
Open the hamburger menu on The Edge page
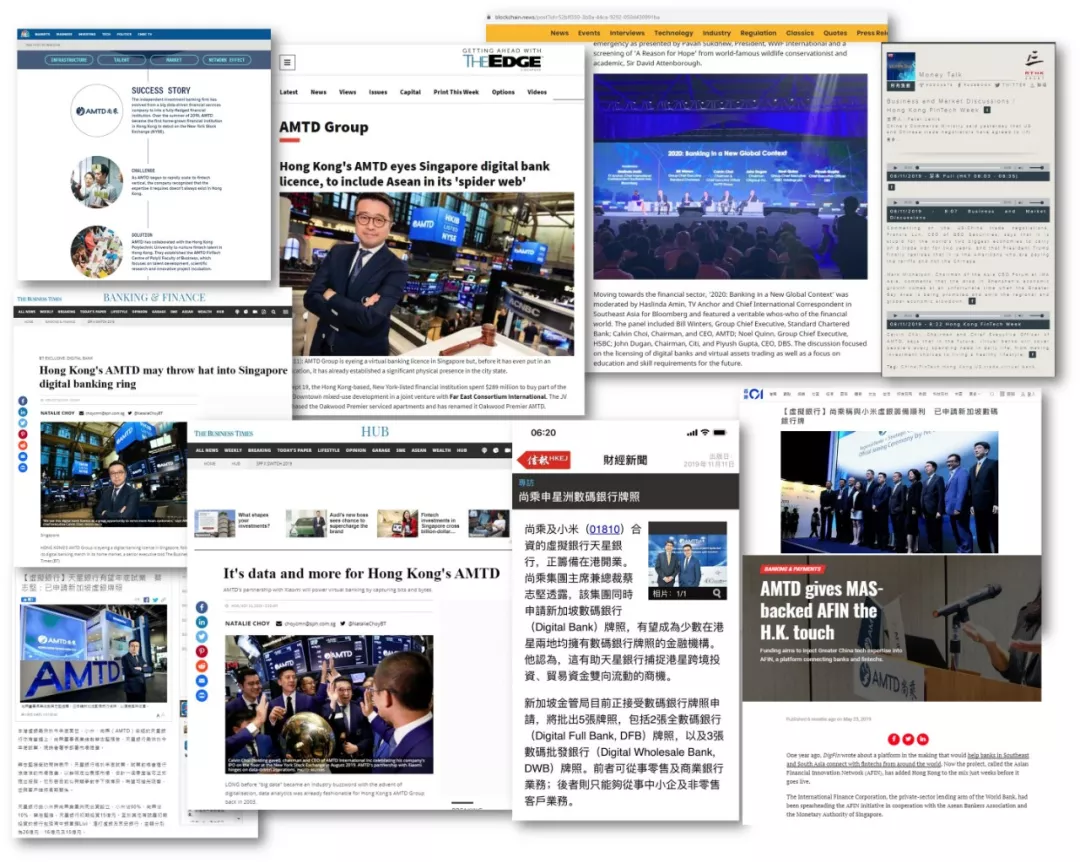(x=287, y=63)
